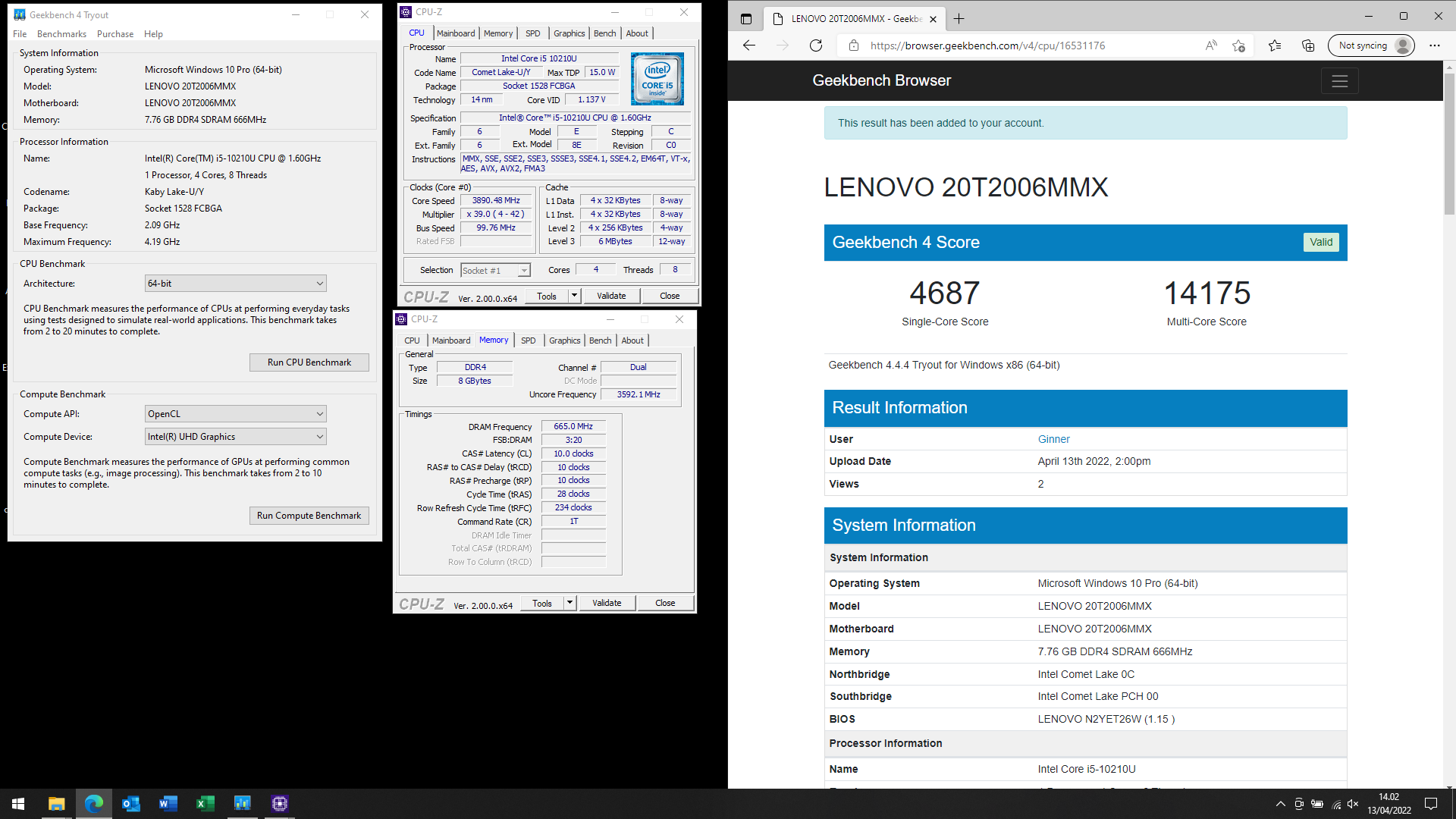Click Close button in top CPU-Z window
This screenshot has width=1456, height=819.
(x=670, y=296)
